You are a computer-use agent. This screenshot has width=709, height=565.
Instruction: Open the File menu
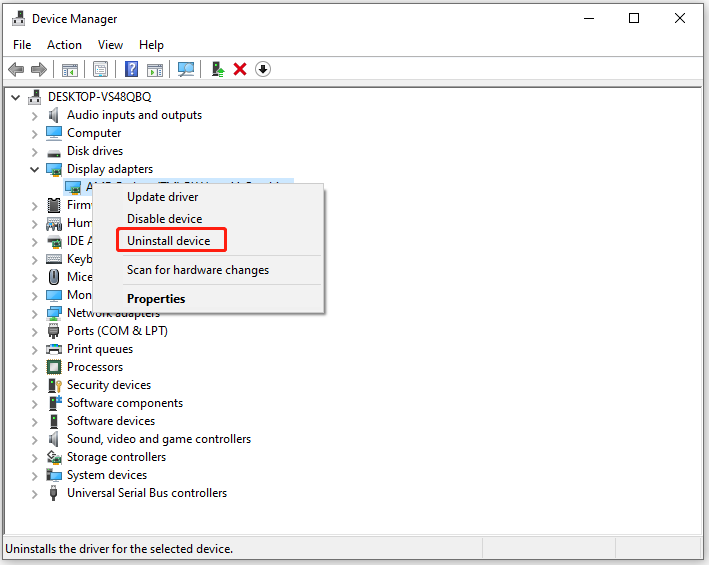[22, 45]
